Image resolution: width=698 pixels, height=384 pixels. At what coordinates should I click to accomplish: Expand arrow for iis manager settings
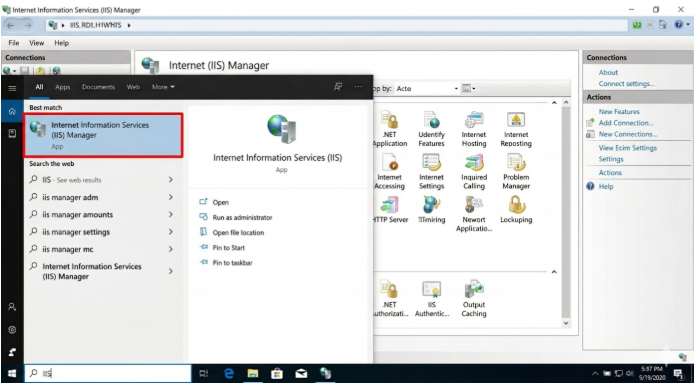(170, 232)
